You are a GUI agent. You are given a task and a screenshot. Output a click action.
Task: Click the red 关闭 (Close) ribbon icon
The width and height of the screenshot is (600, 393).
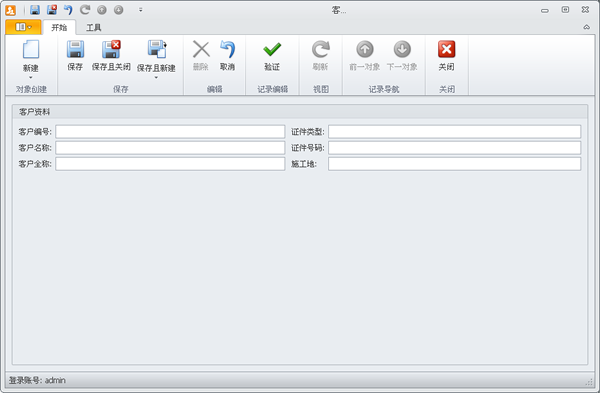pyautogui.click(x=447, y=49)
